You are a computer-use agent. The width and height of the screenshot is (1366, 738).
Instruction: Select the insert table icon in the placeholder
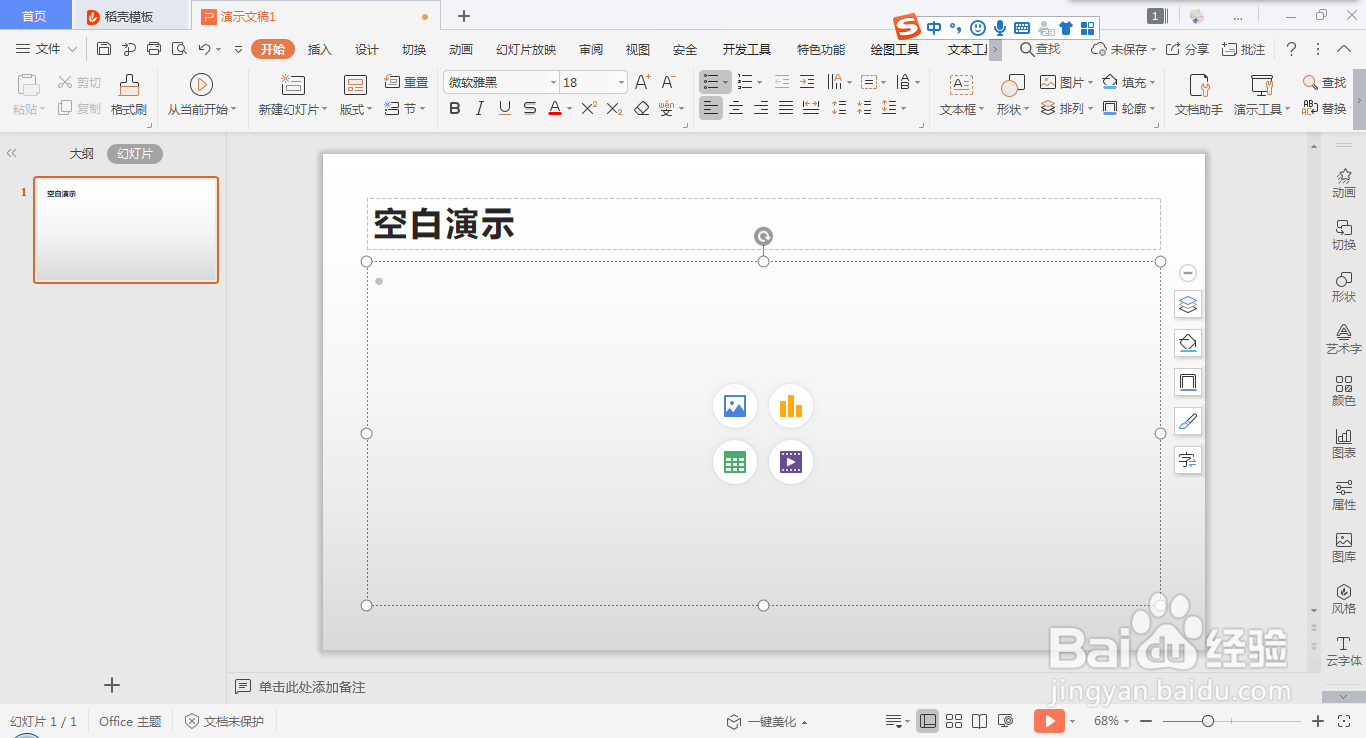pos(735,462)
